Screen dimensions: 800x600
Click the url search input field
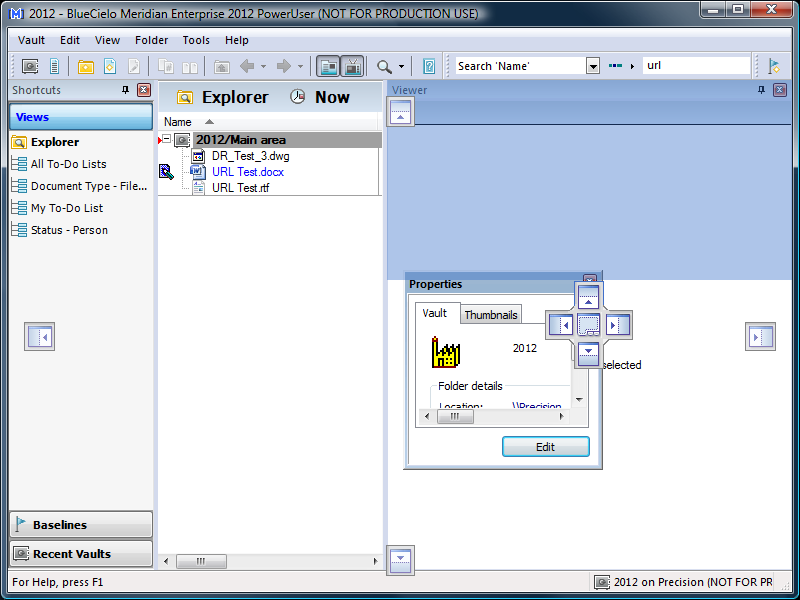click(696, 65)
